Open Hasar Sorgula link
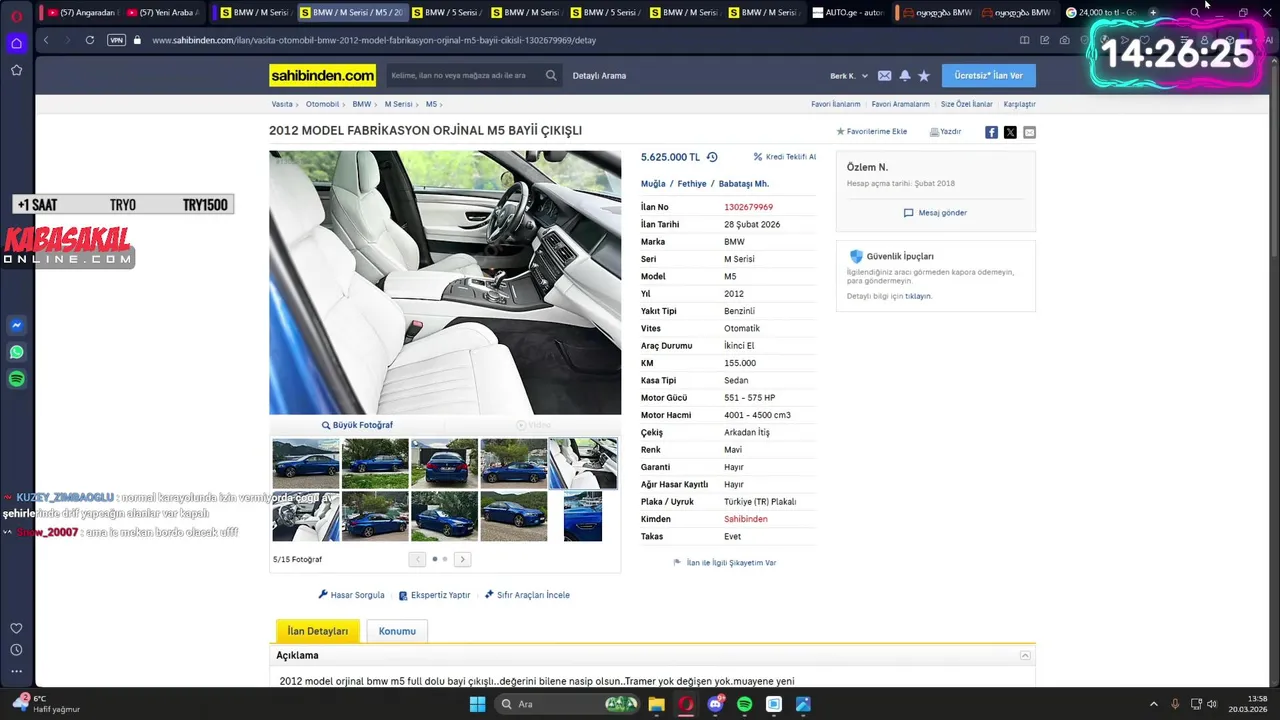This screenshot has height=720, width=1280. pos(351,595)
